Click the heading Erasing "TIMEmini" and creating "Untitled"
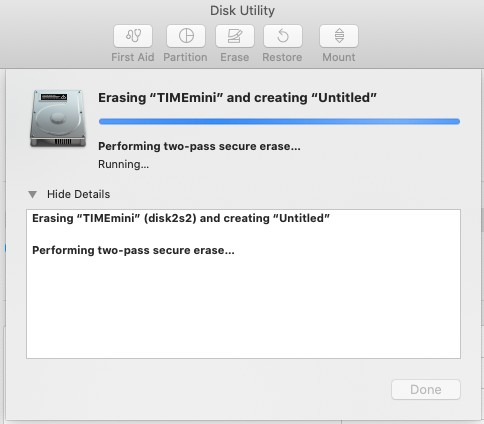This screenshot has width=484, height=424. (x=237, y=98)
